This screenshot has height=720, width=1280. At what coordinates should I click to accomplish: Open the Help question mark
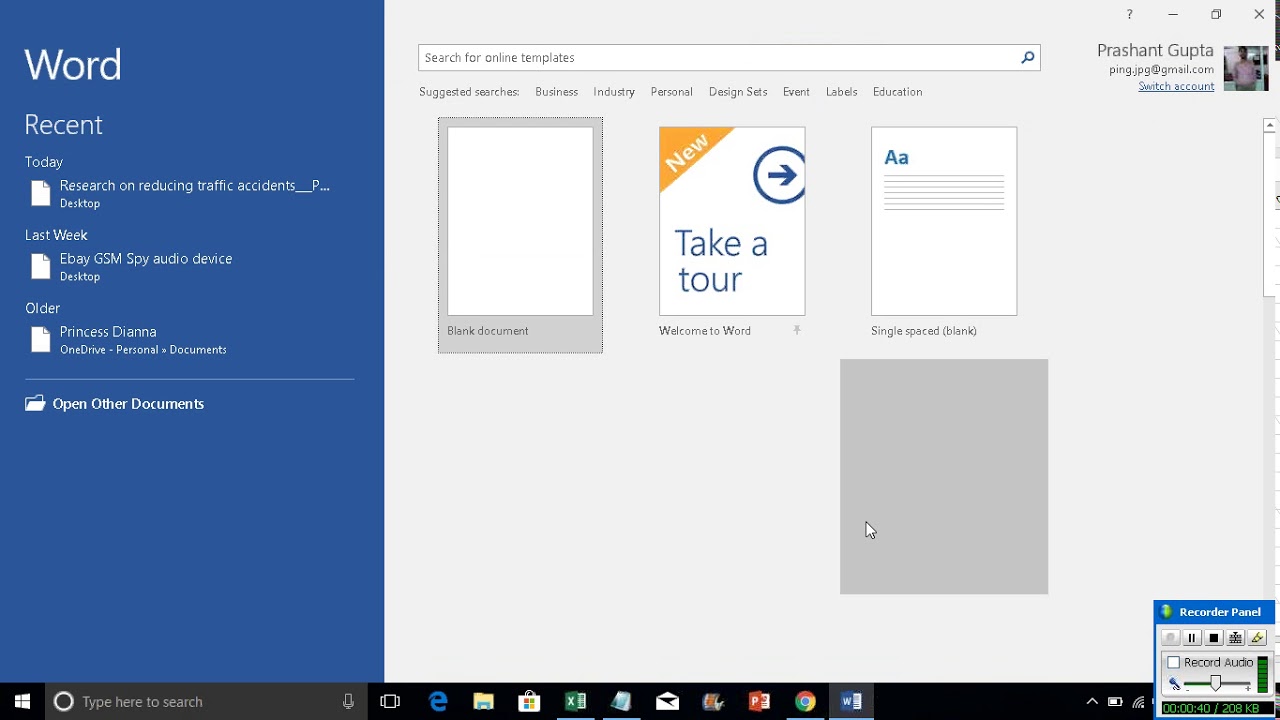tap(1129, 14)
